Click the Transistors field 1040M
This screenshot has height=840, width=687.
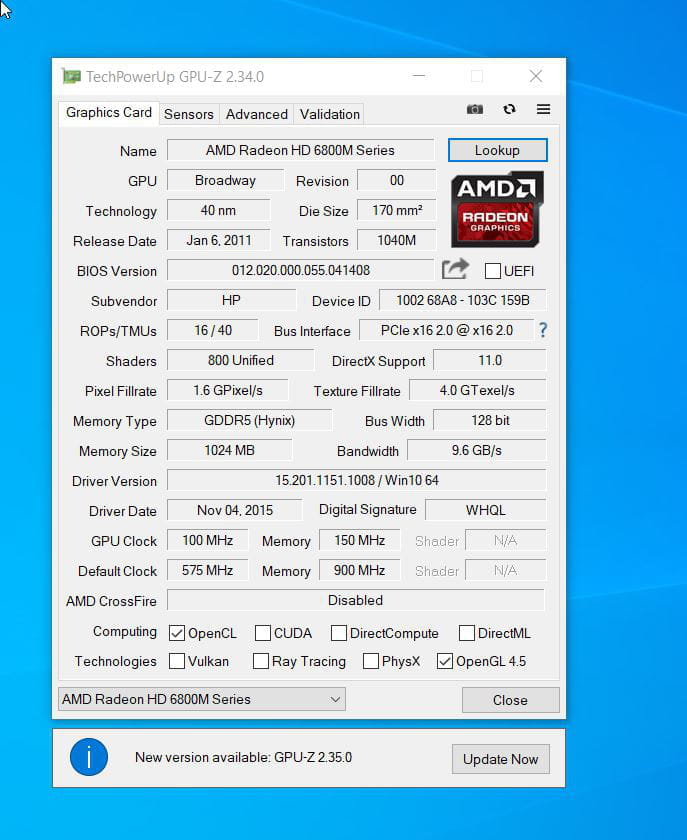(x=397, y=240)
